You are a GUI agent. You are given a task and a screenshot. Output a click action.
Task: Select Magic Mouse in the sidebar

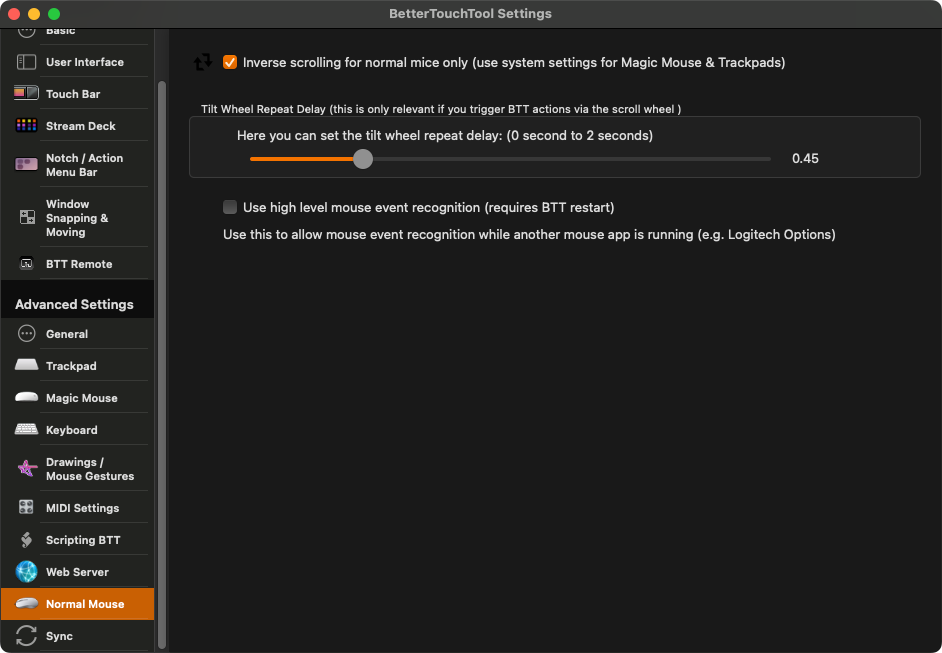click(x=81, y=398)
